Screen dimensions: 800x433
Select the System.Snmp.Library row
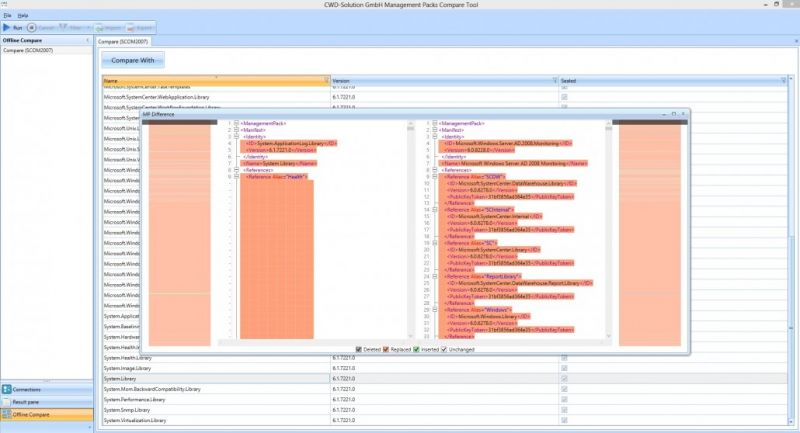point(444,410)
